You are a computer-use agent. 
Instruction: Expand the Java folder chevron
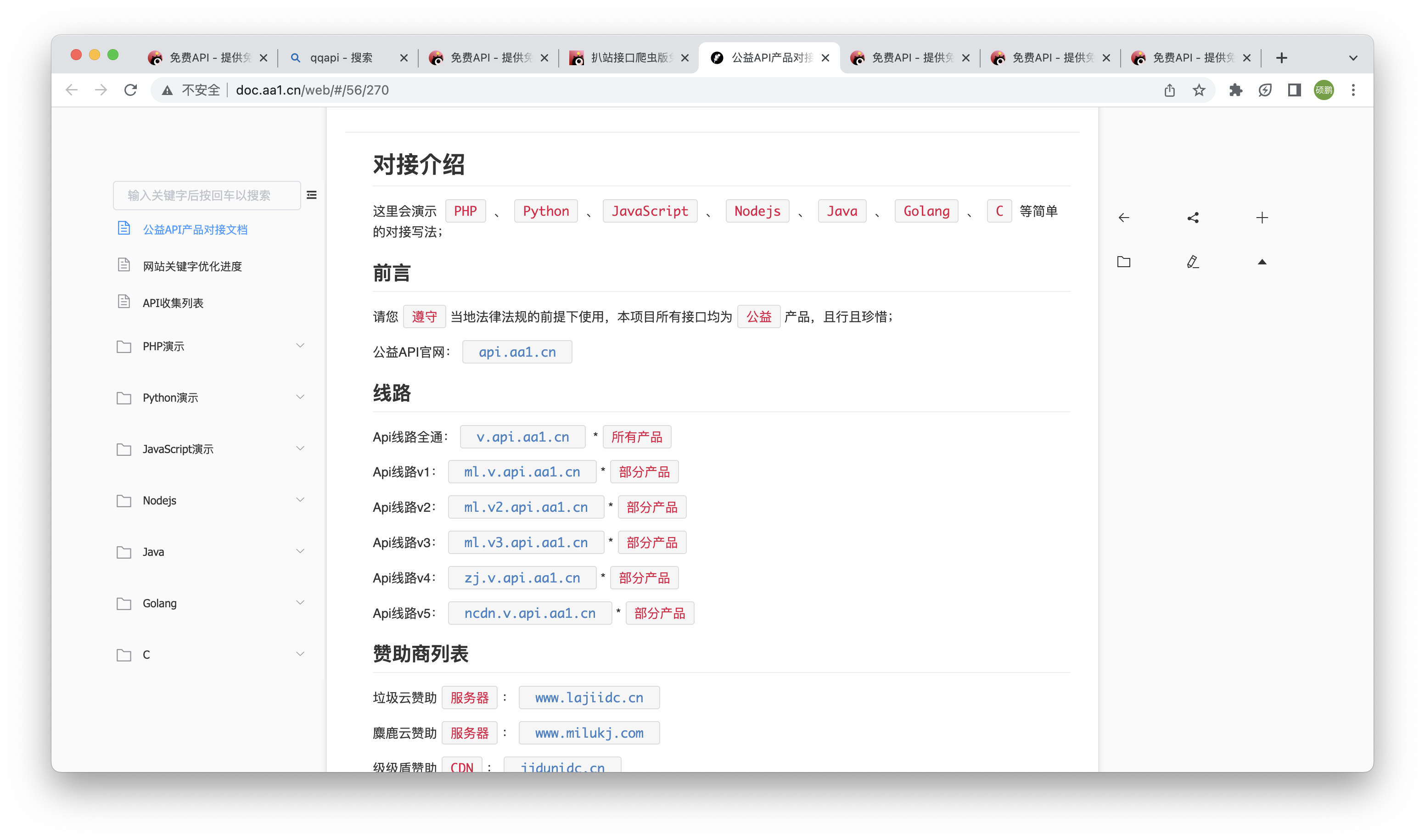pos(300,551)
